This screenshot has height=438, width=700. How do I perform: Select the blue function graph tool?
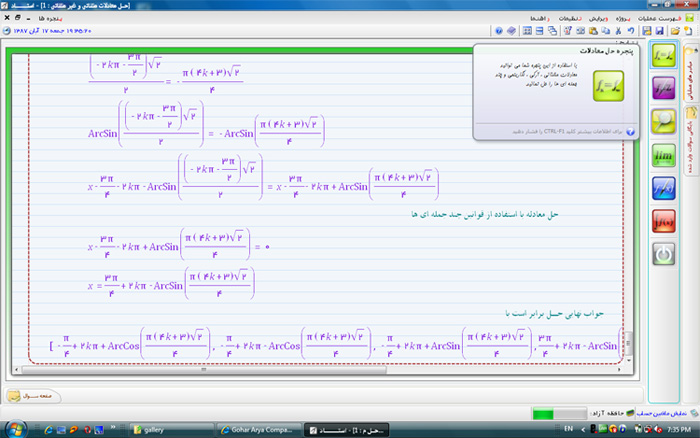click(662, 188)
